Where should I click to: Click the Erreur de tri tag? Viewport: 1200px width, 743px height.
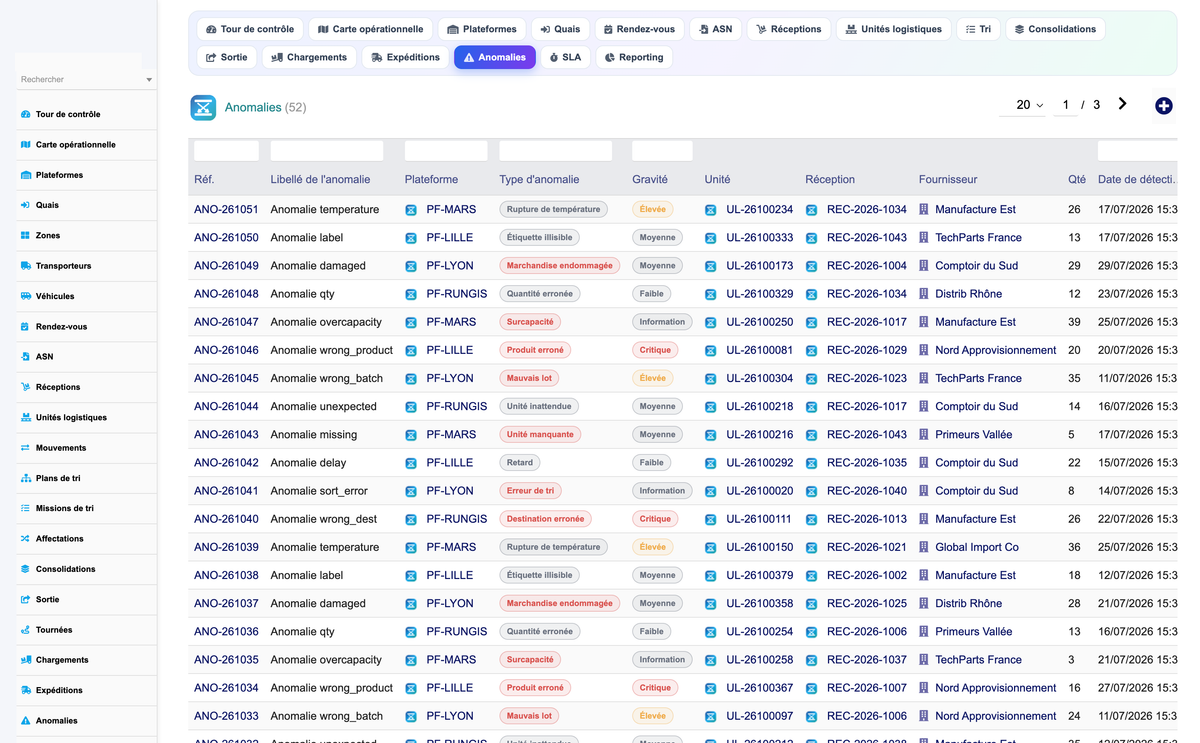530,491
